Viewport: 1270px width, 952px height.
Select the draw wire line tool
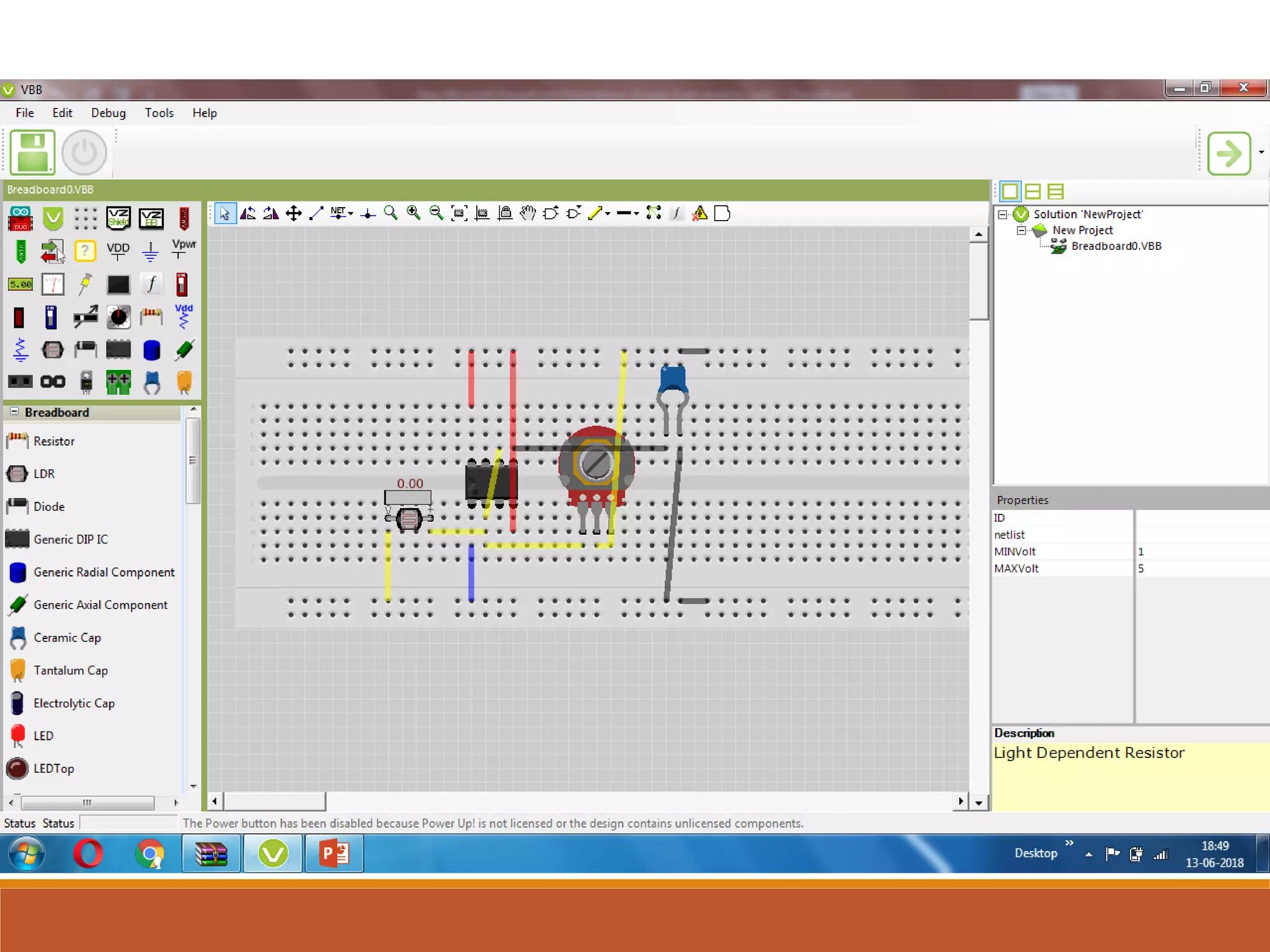(x=316, y=214)
